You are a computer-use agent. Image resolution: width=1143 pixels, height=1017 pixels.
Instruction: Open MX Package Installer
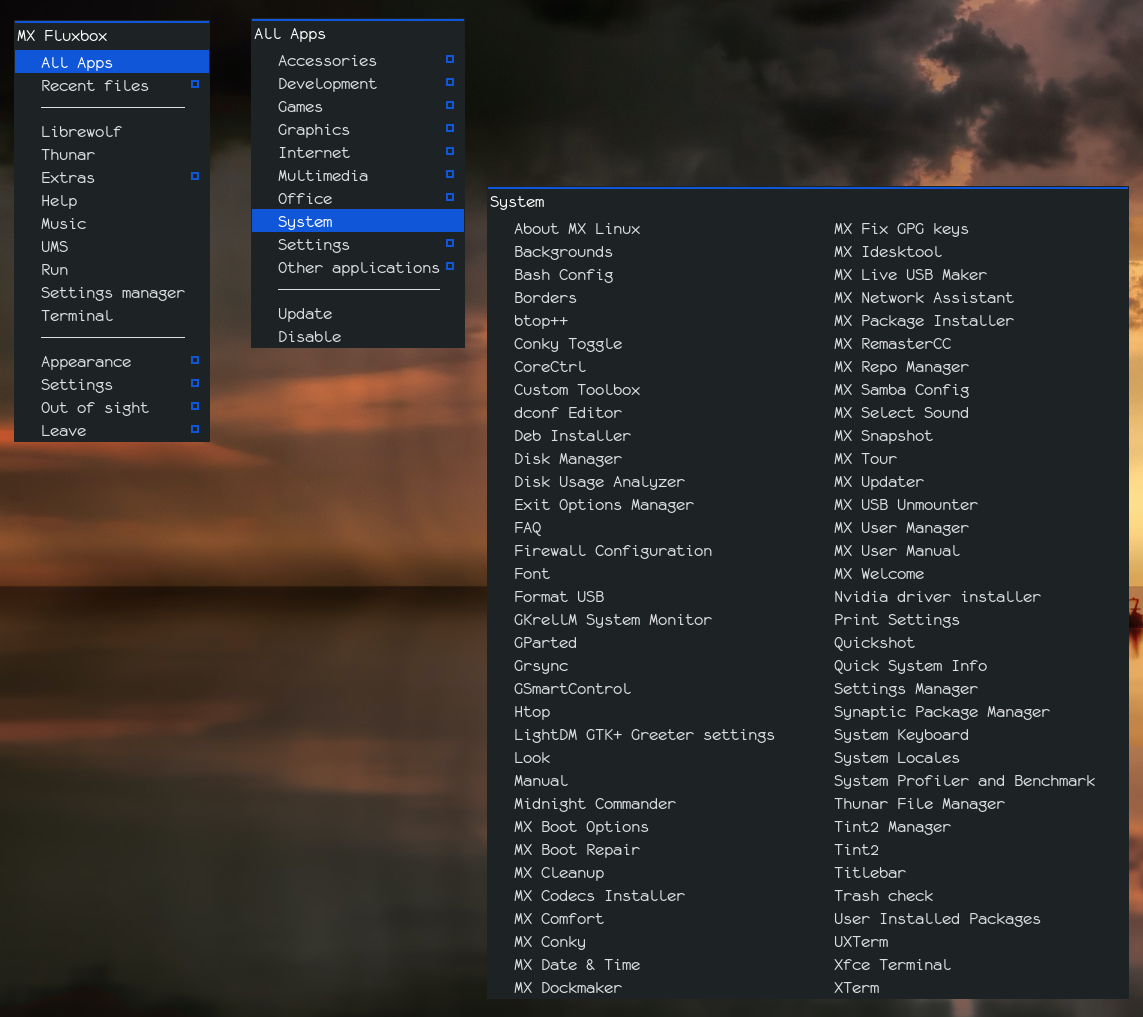[924, 321]
